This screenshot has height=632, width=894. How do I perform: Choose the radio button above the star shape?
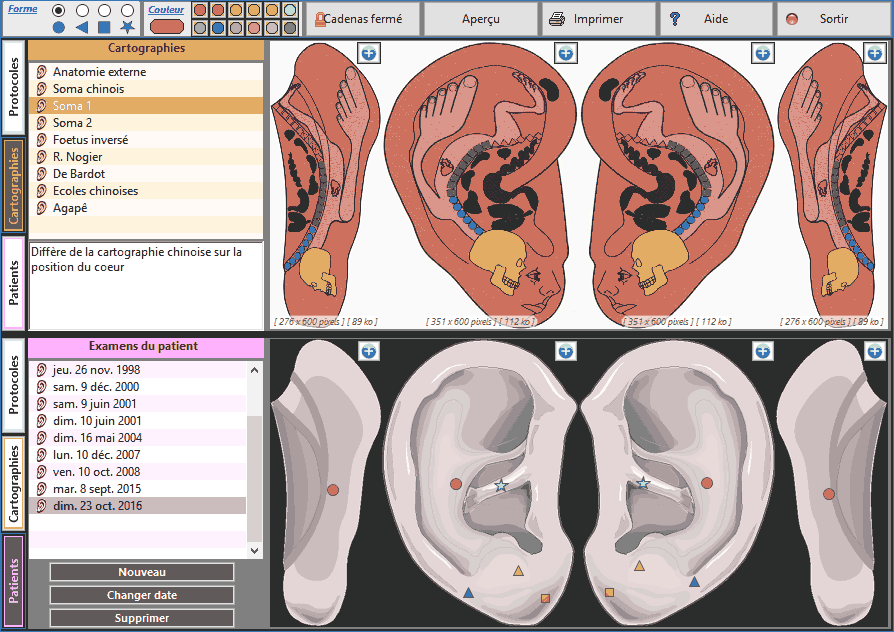127,10
